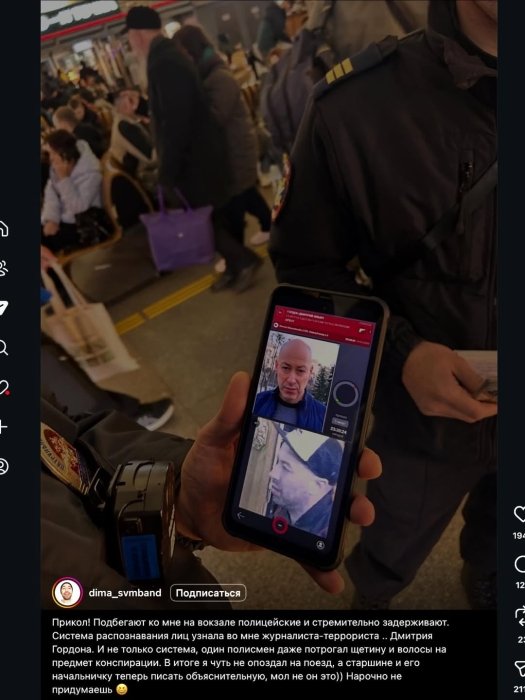The height and width of the screenshot is (700, 525).
Task: Open the Home feed from the sidebar
Action: [3, 229]
